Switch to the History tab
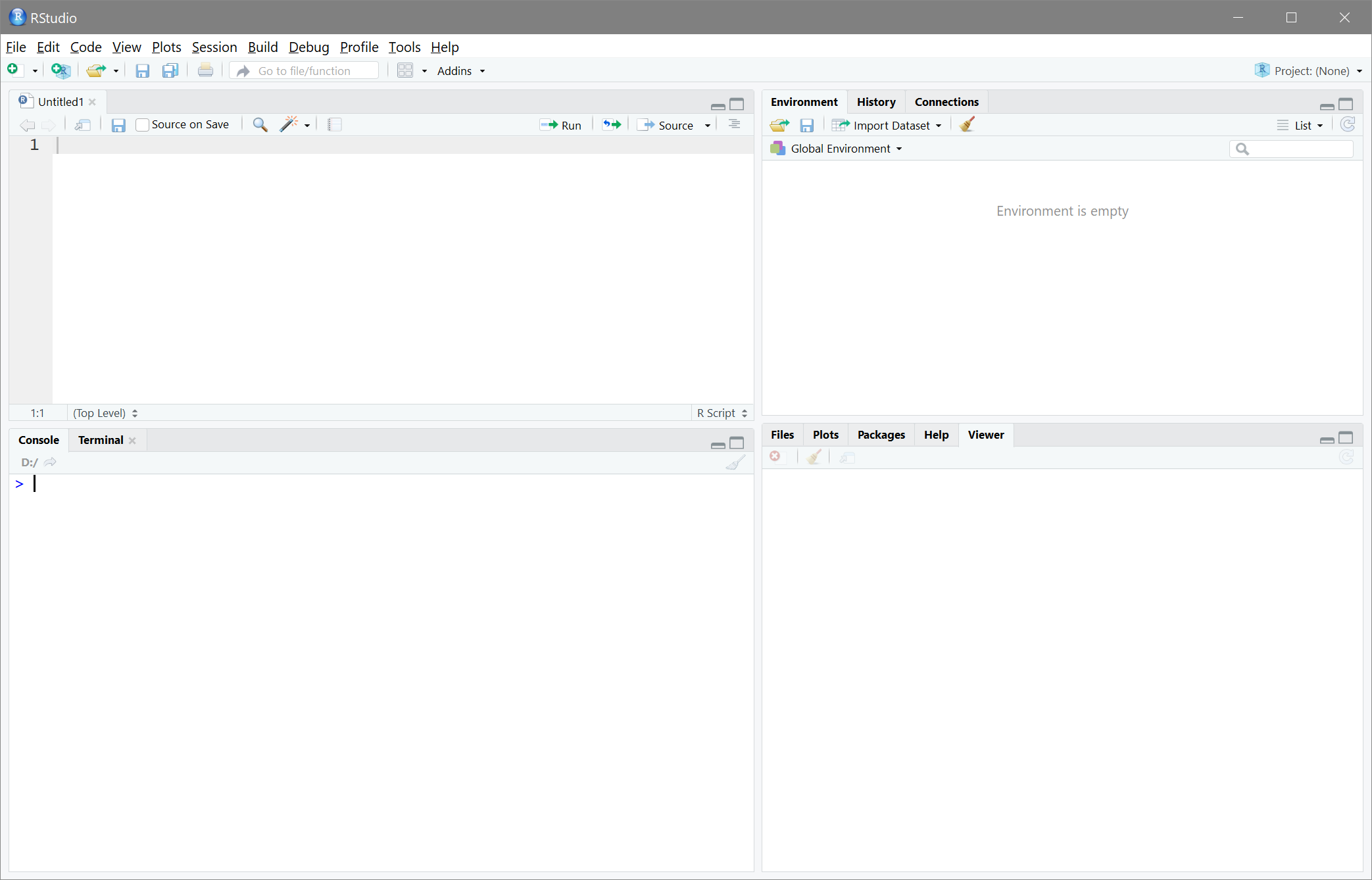This screenshot has width=1372, height=880. point(876,101)
